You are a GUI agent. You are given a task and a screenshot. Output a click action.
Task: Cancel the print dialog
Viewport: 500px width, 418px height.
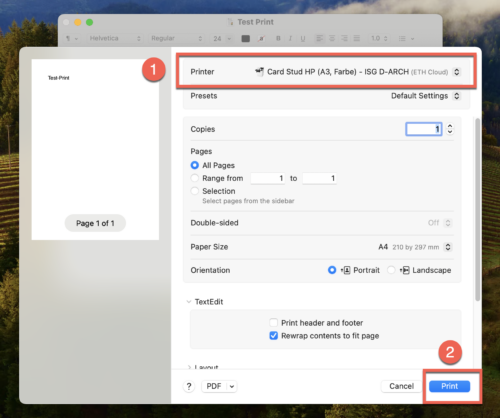coord(401,386)
